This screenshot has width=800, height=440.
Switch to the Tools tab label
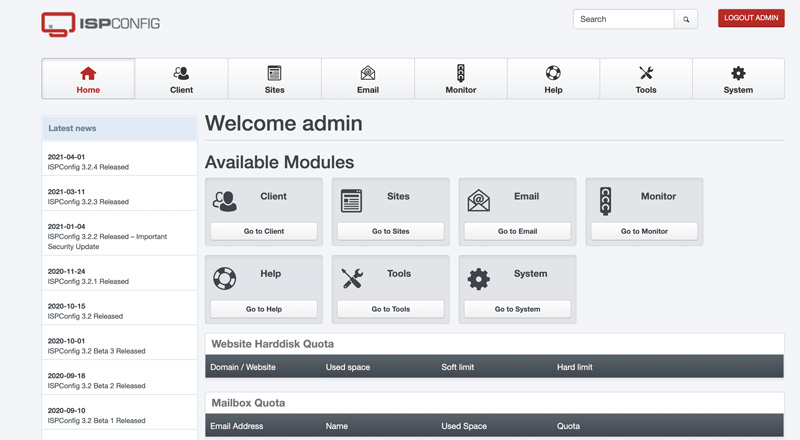click(x=646, y=90)
